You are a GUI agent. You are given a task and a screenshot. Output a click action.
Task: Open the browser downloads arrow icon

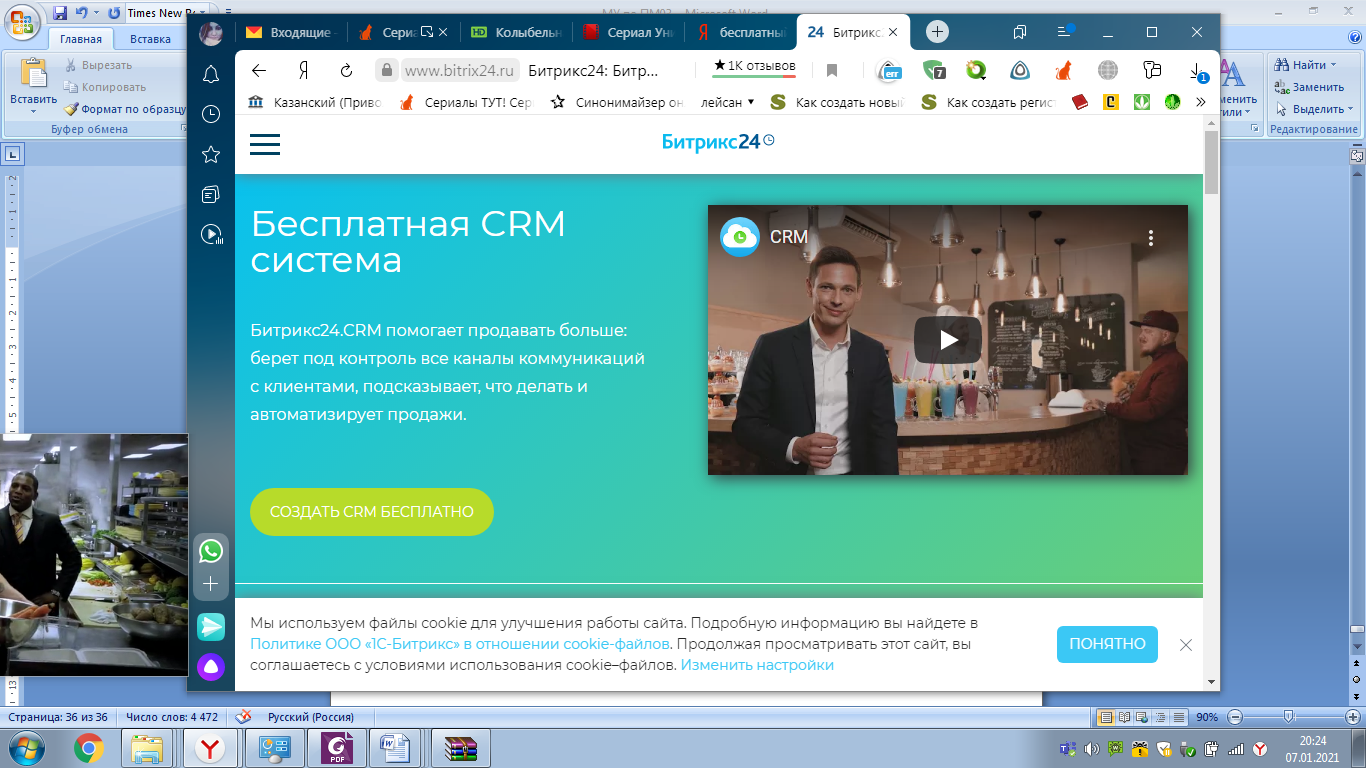pyautogui.click(x=1197, y=70)
